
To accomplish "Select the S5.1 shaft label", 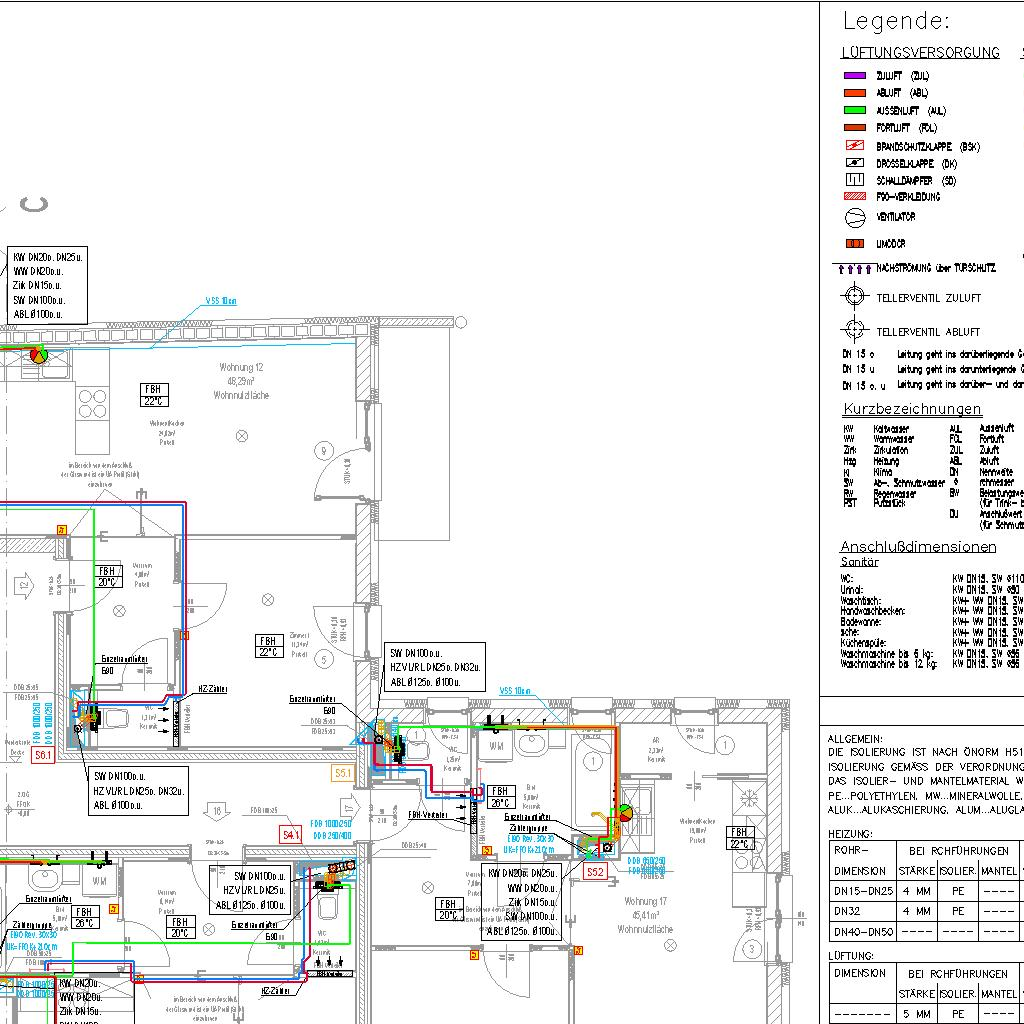I will [342, 773].
